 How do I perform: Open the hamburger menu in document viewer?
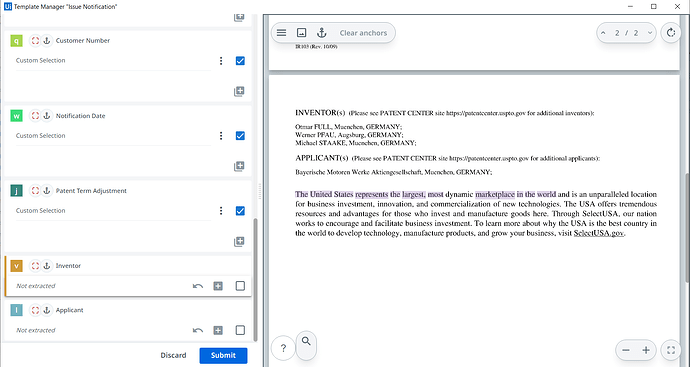coord(282,33)
